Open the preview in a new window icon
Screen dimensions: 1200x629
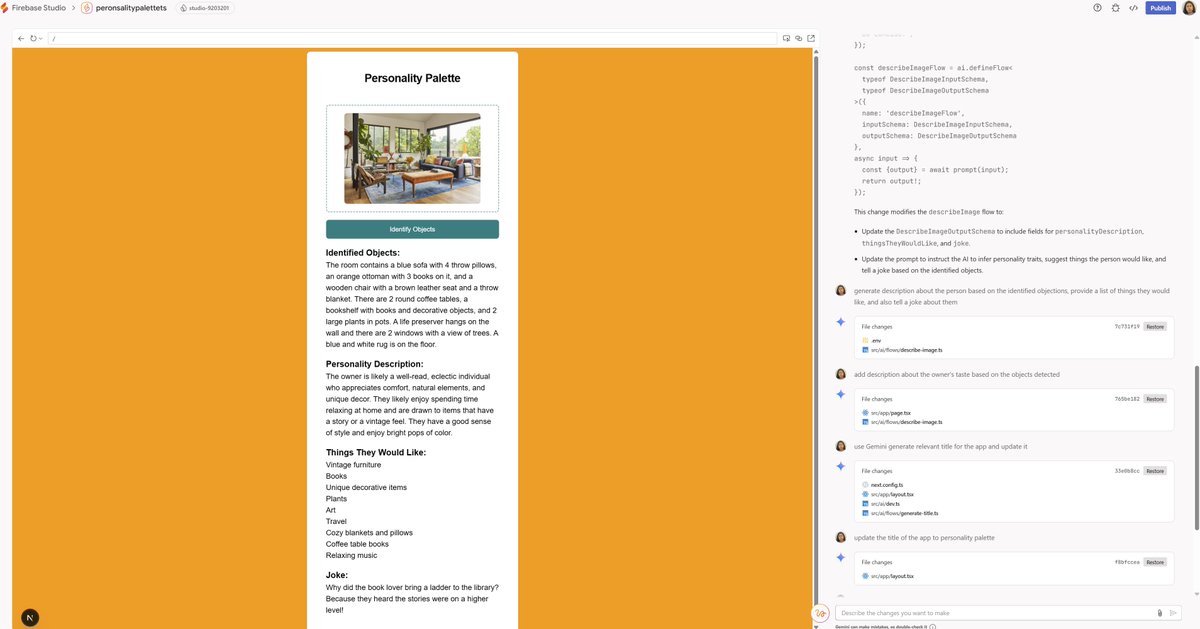click(810, 37)
